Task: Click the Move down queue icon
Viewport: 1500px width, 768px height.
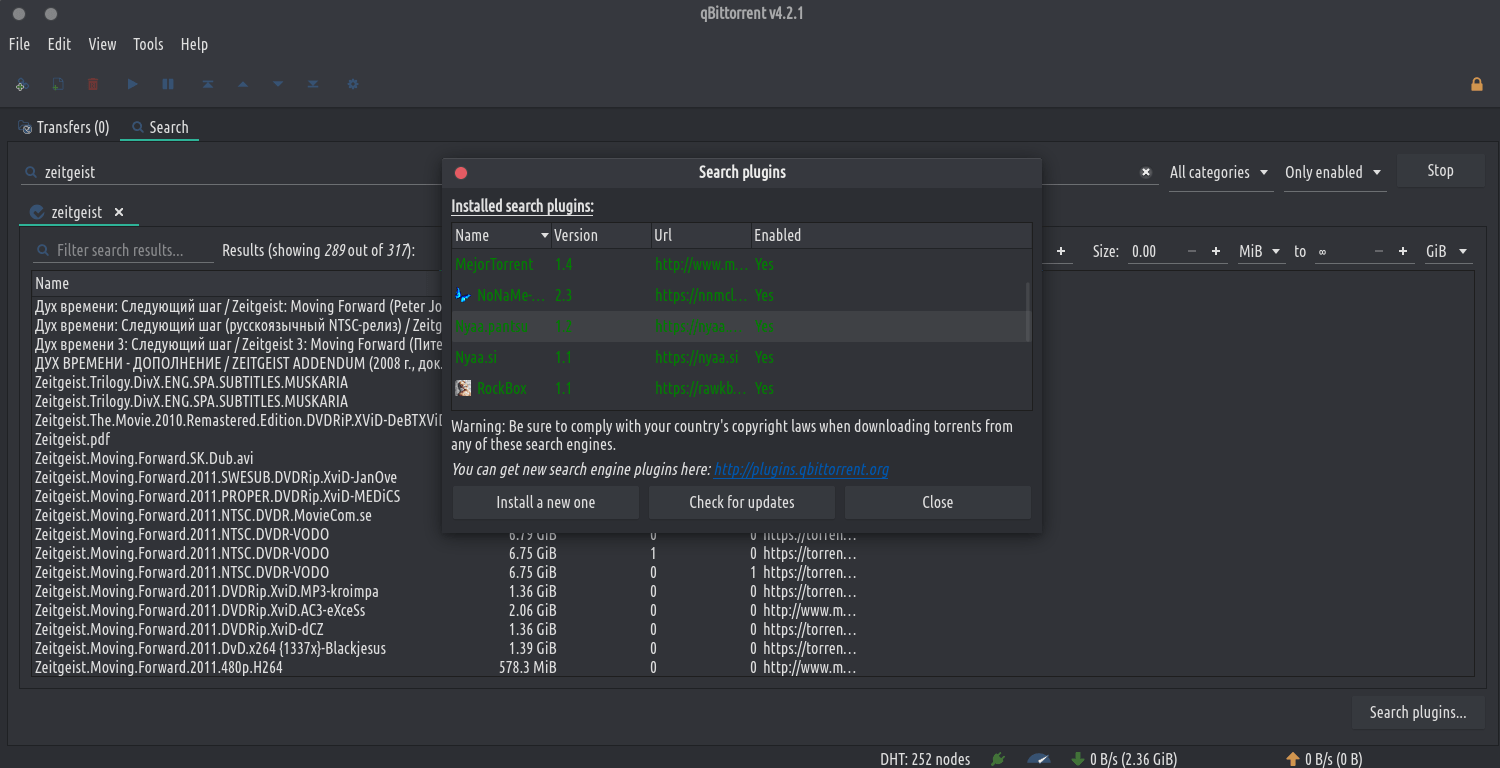Action: point(278,85)
